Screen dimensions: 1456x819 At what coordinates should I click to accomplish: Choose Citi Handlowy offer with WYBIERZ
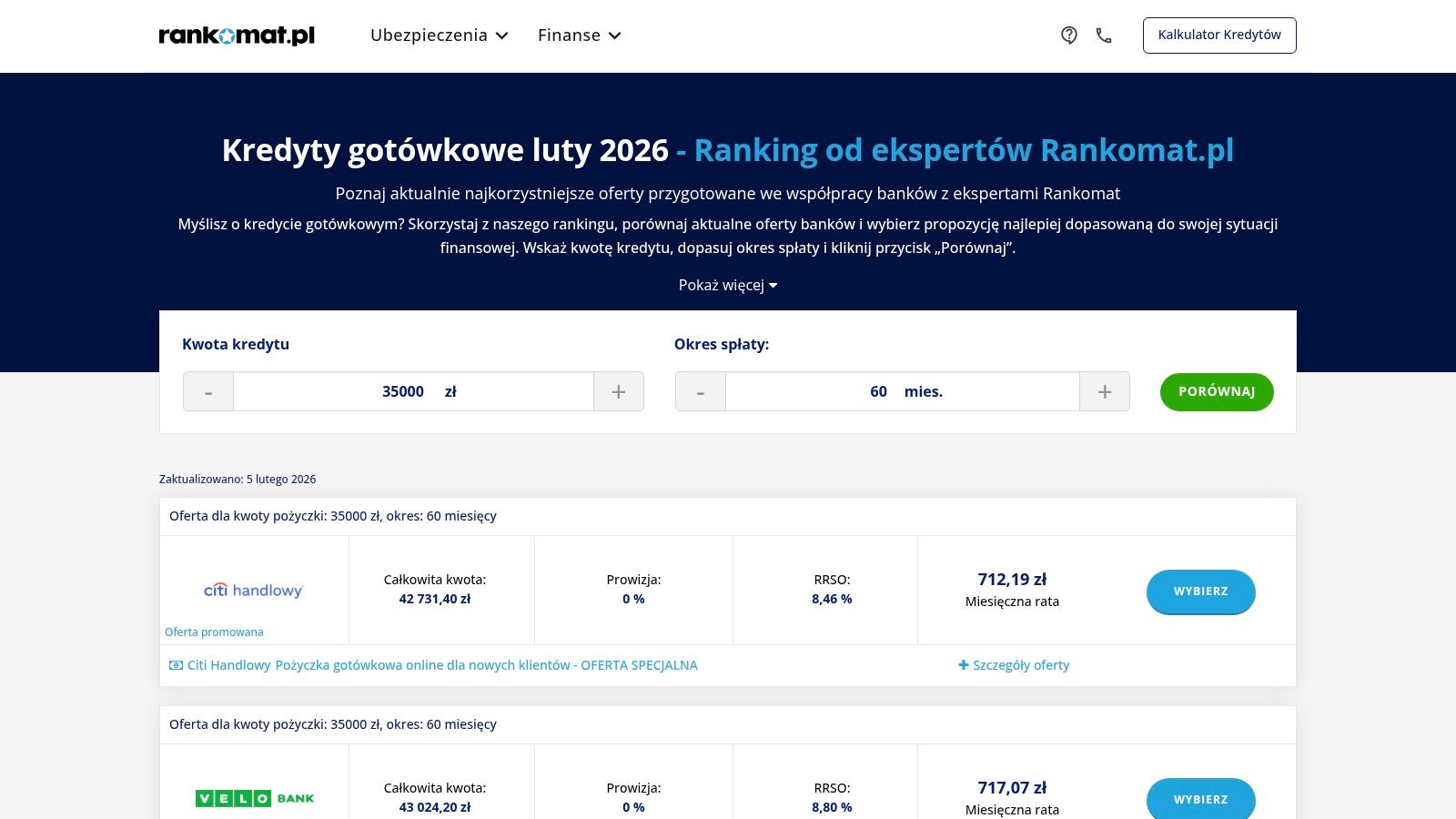click(x=1201, y=591)
